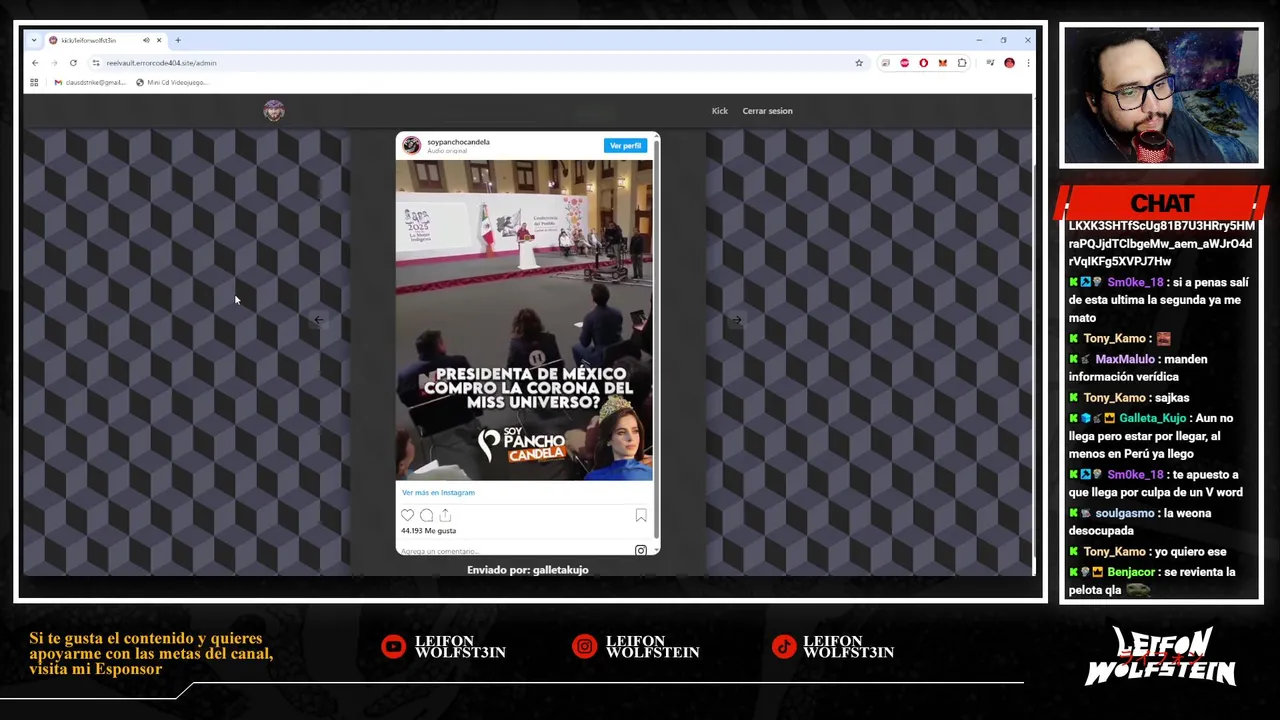The image size is (1280, 720).
Task: Expand the tab search dropdown arrow
Action: [x=34, y=40]
